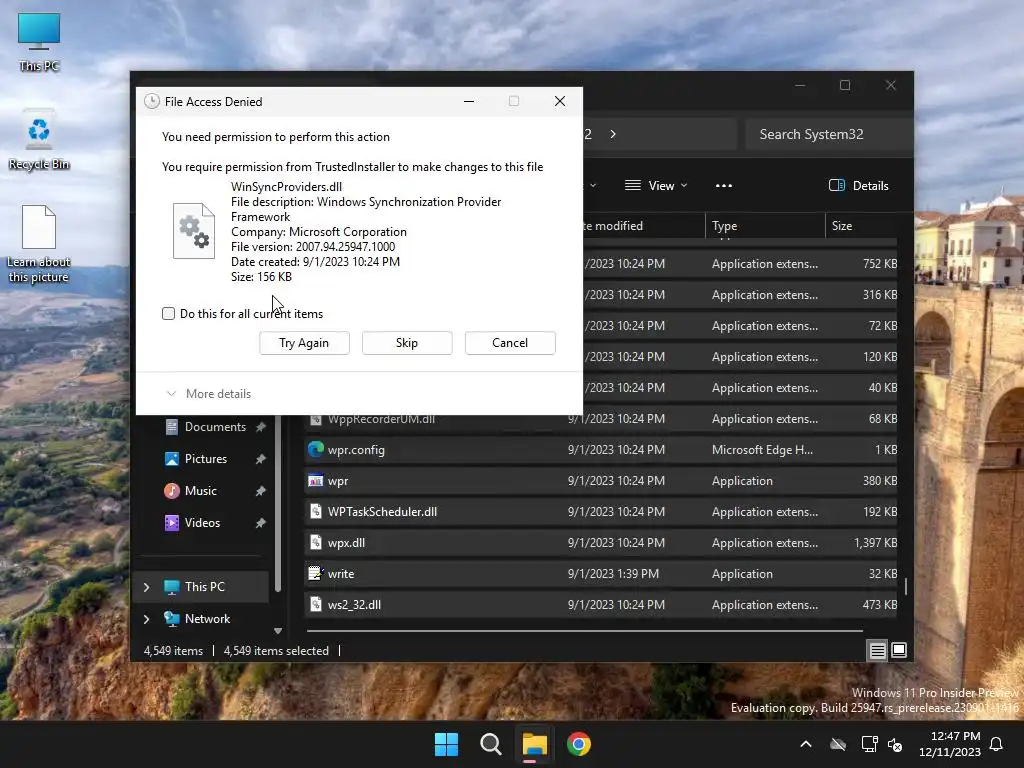Click the pin icon beside Videos

[x=261, y=523]
